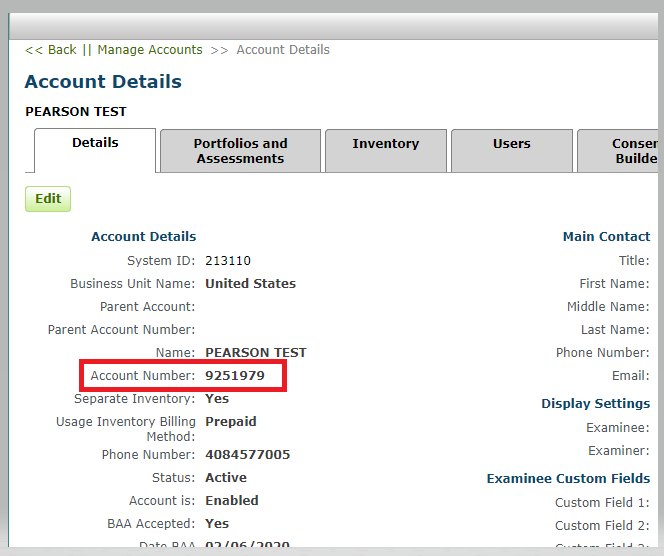
Task: Click the PEARSON TEST title below the heading
Action: point(76,112)
